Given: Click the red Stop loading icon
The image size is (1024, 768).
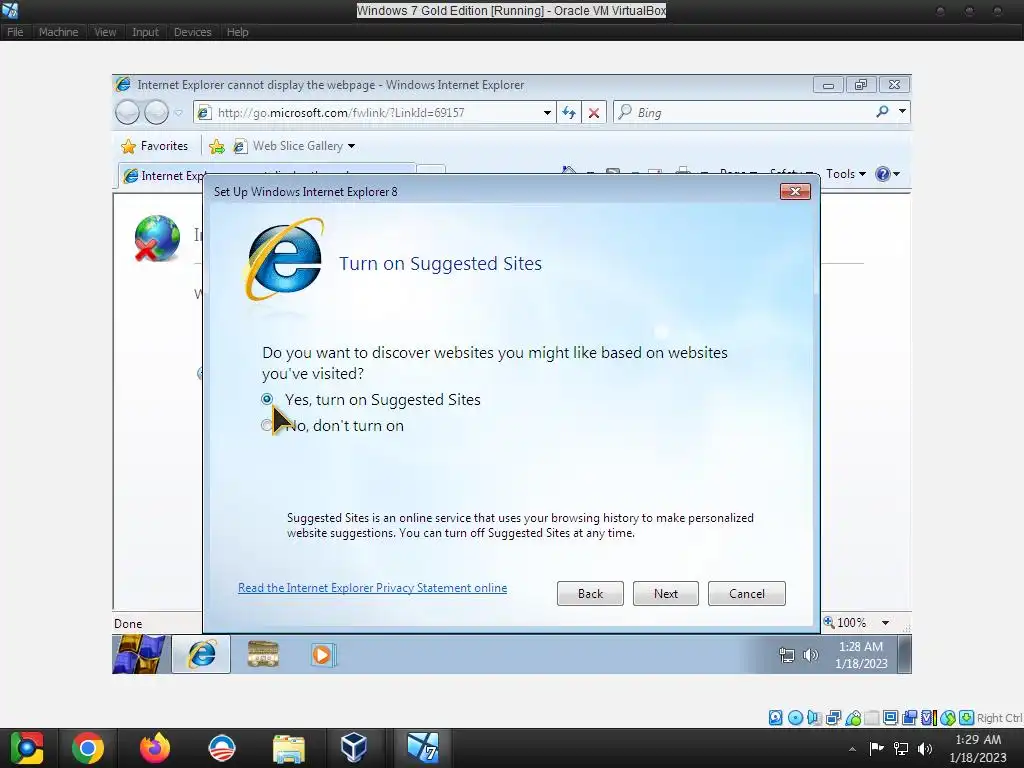Looking at the screenshot, I should click(594, 112).
